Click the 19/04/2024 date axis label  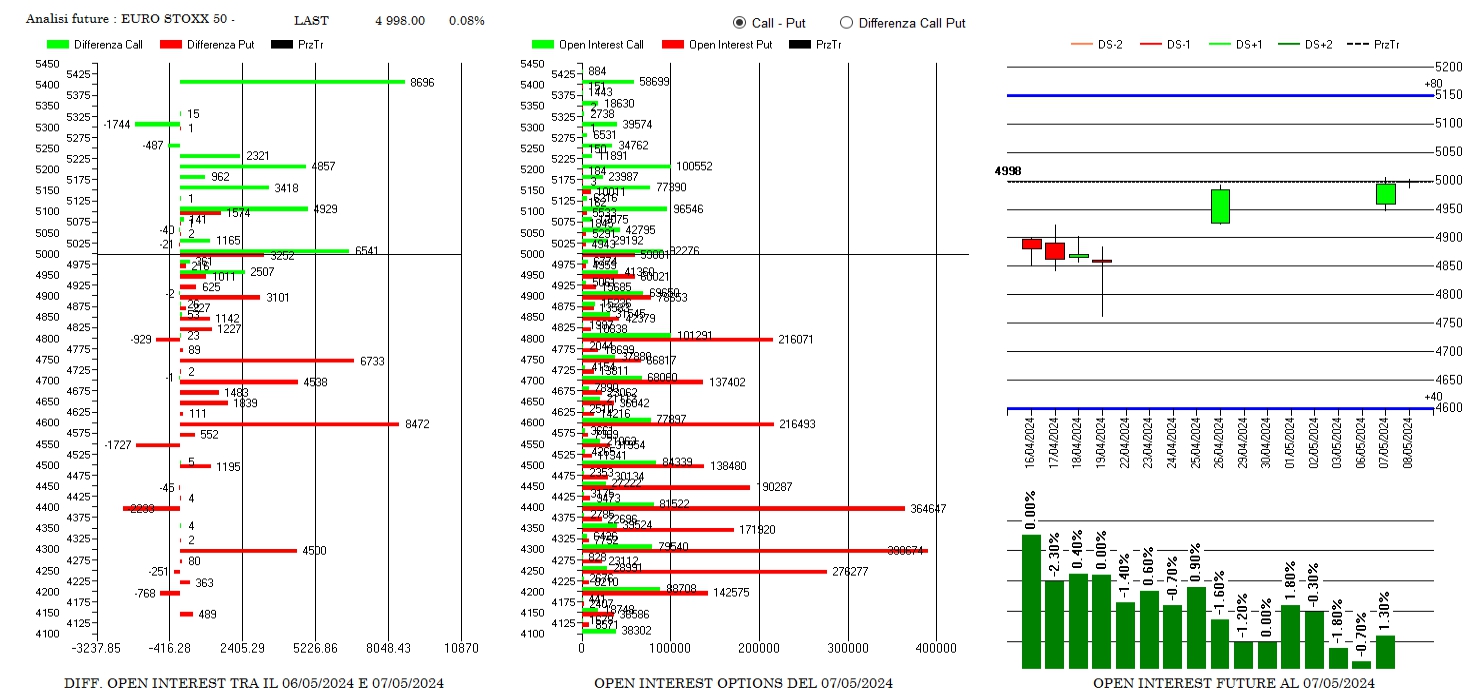1102,440
